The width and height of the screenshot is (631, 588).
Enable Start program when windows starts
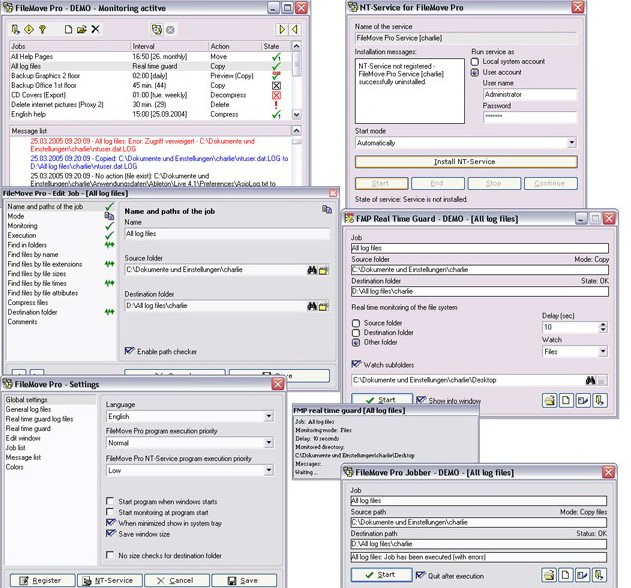pos(110,501)
